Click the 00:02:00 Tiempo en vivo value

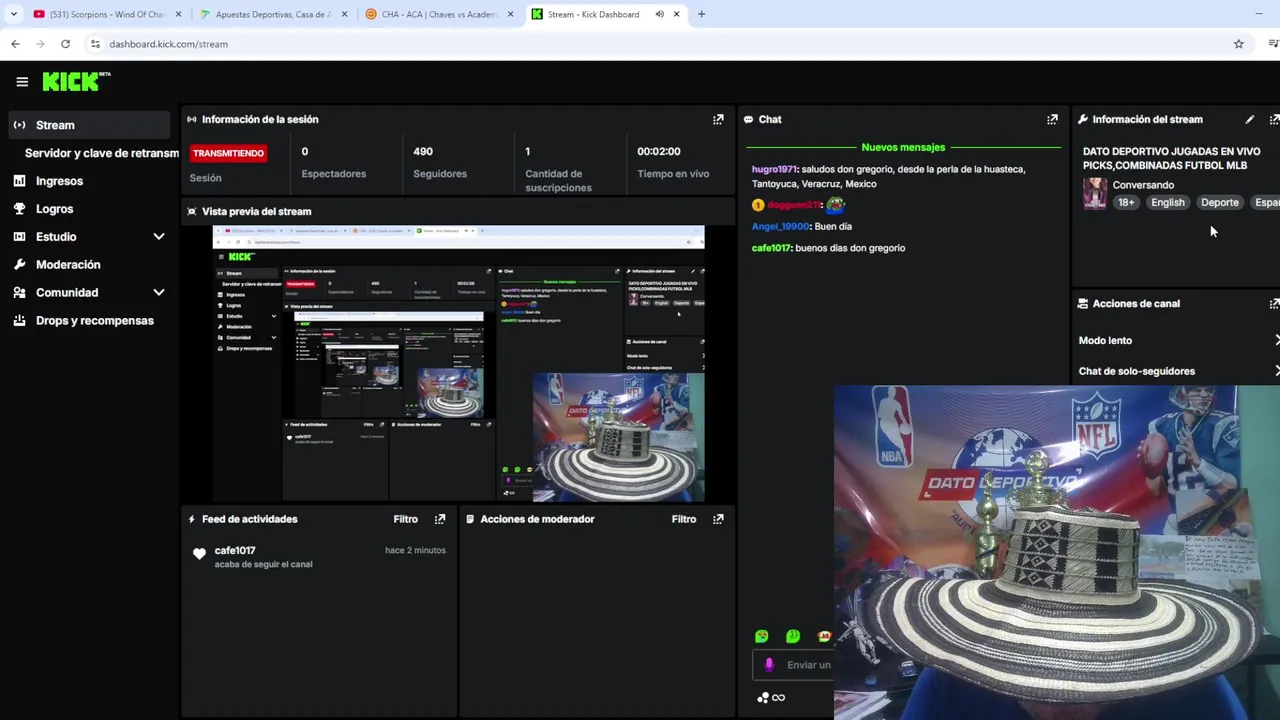coord(659,151)
